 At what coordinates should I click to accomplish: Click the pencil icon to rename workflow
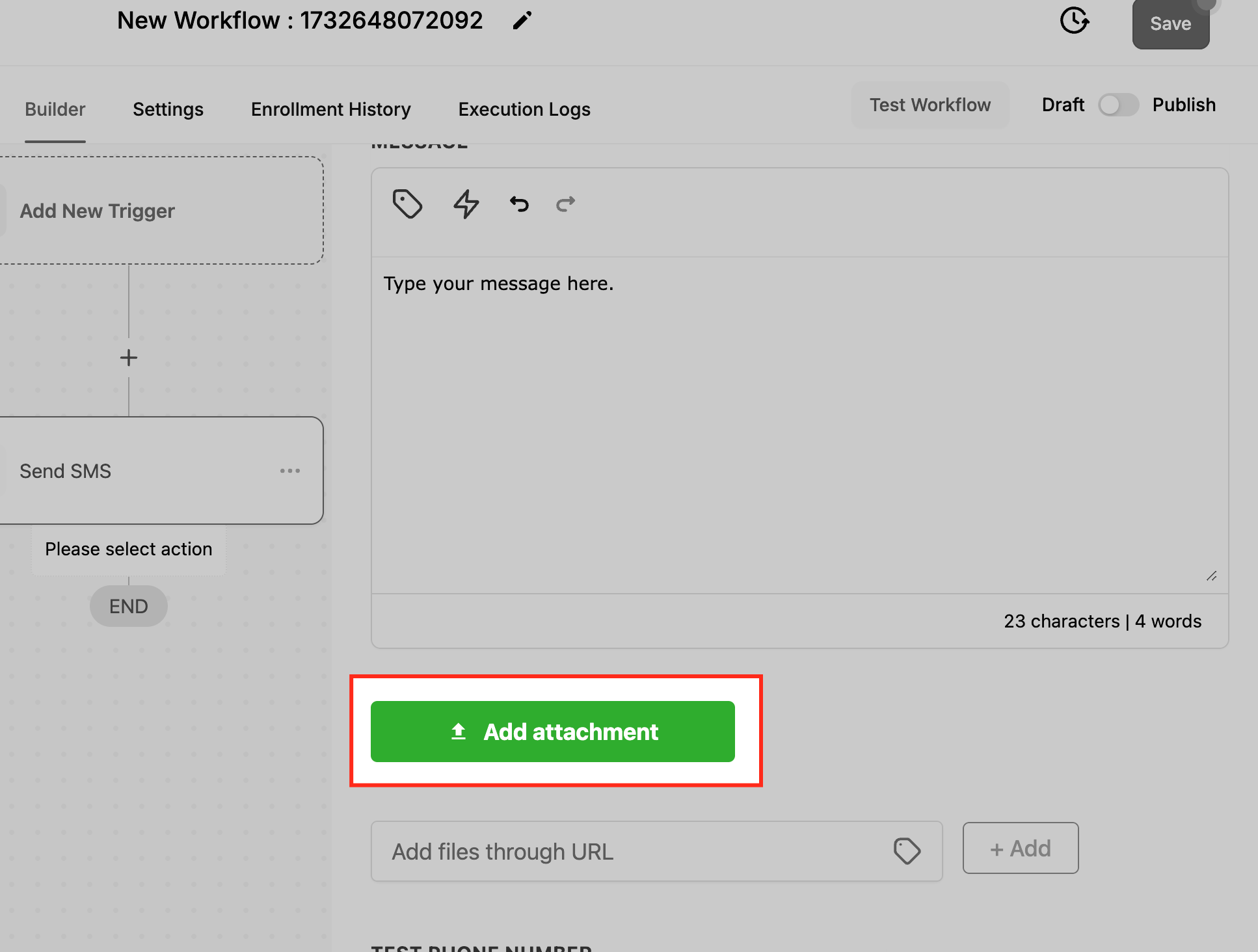coord(522,21)
